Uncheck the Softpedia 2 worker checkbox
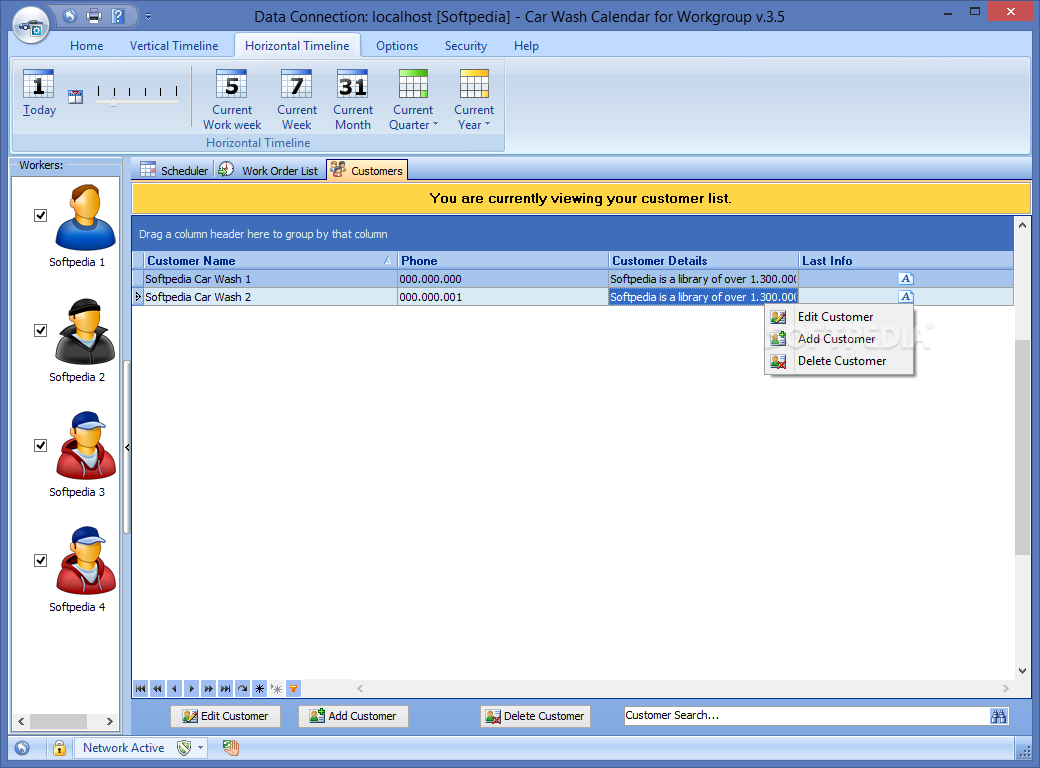Viewport: 1040px width, 768px height. pyautogui.click(x=40, y=330)
